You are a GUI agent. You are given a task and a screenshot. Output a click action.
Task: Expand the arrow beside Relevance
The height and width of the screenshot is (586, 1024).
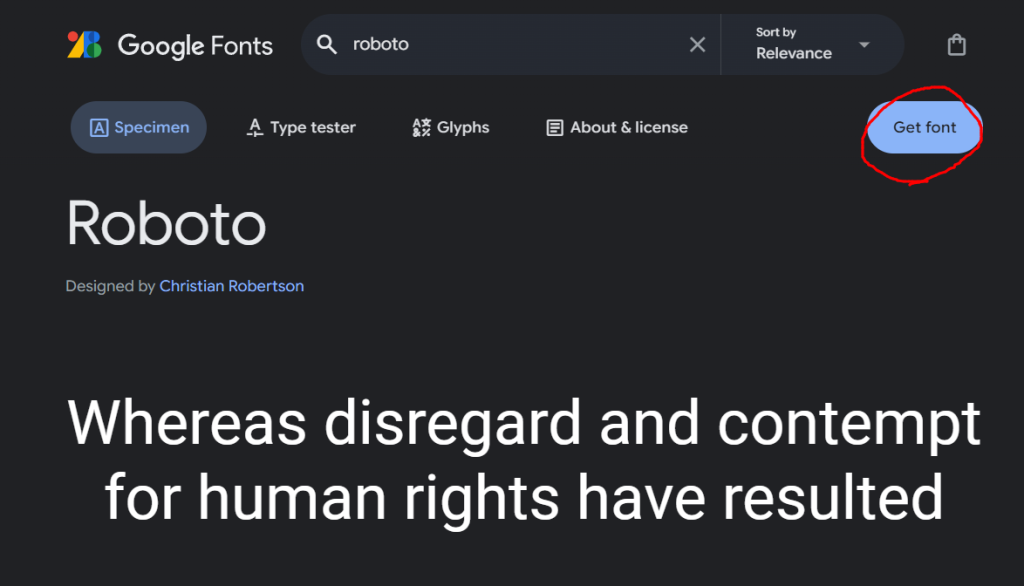pos(864,44)
